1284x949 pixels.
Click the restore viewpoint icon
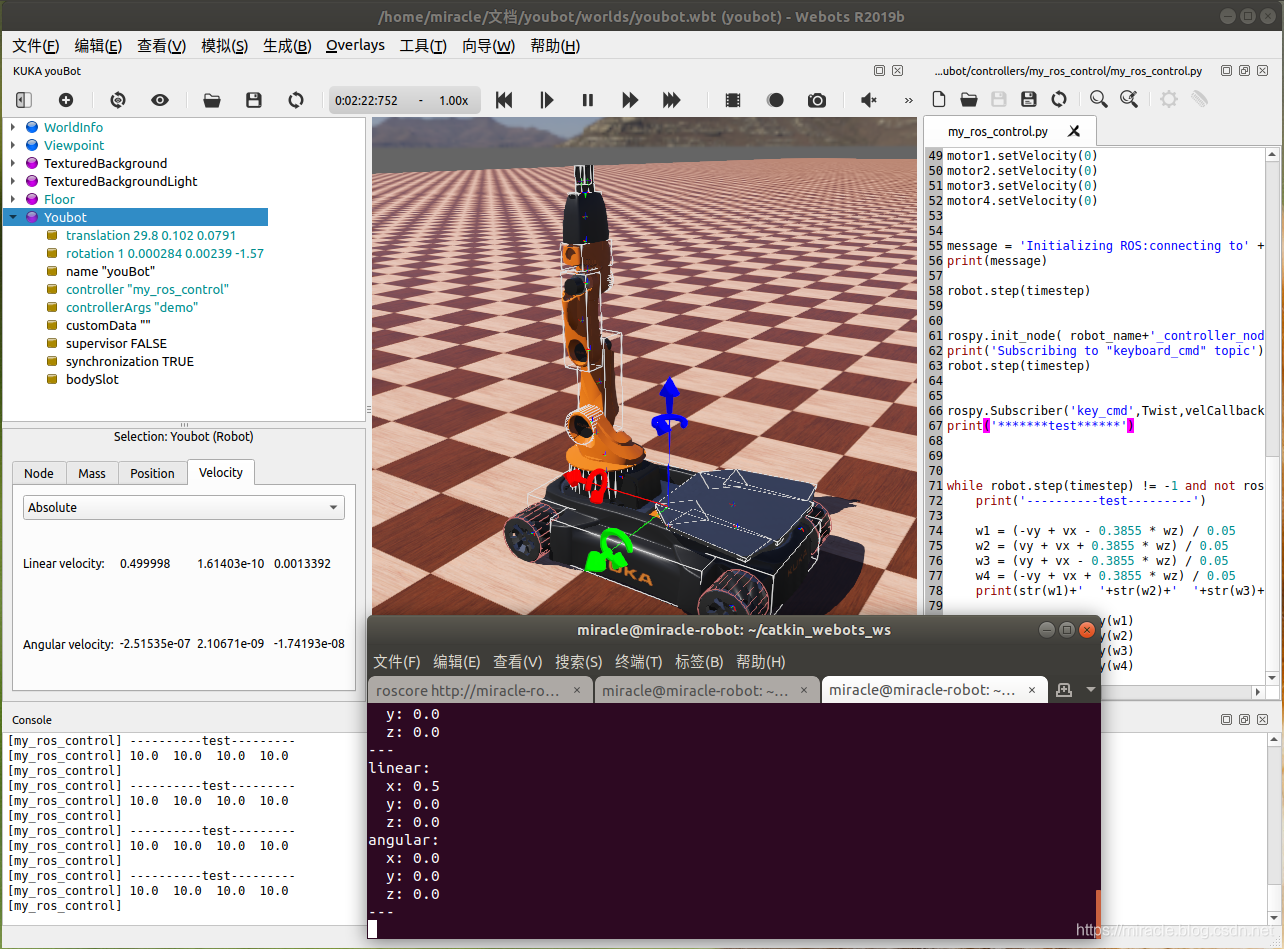pos(118,100)
